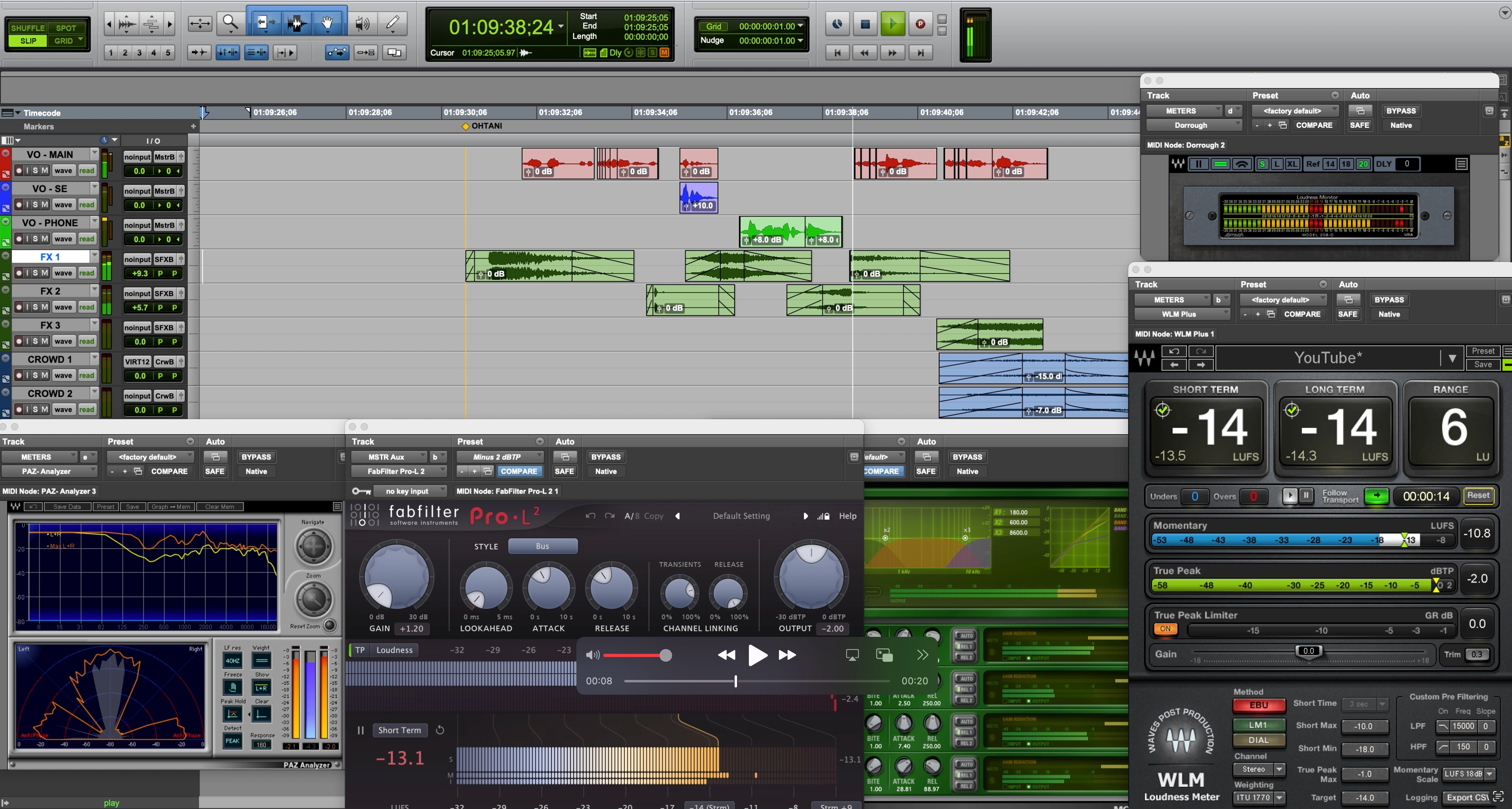
Task: Record-enable the CROWD 1 track
Action: click(x=19, y=375)
